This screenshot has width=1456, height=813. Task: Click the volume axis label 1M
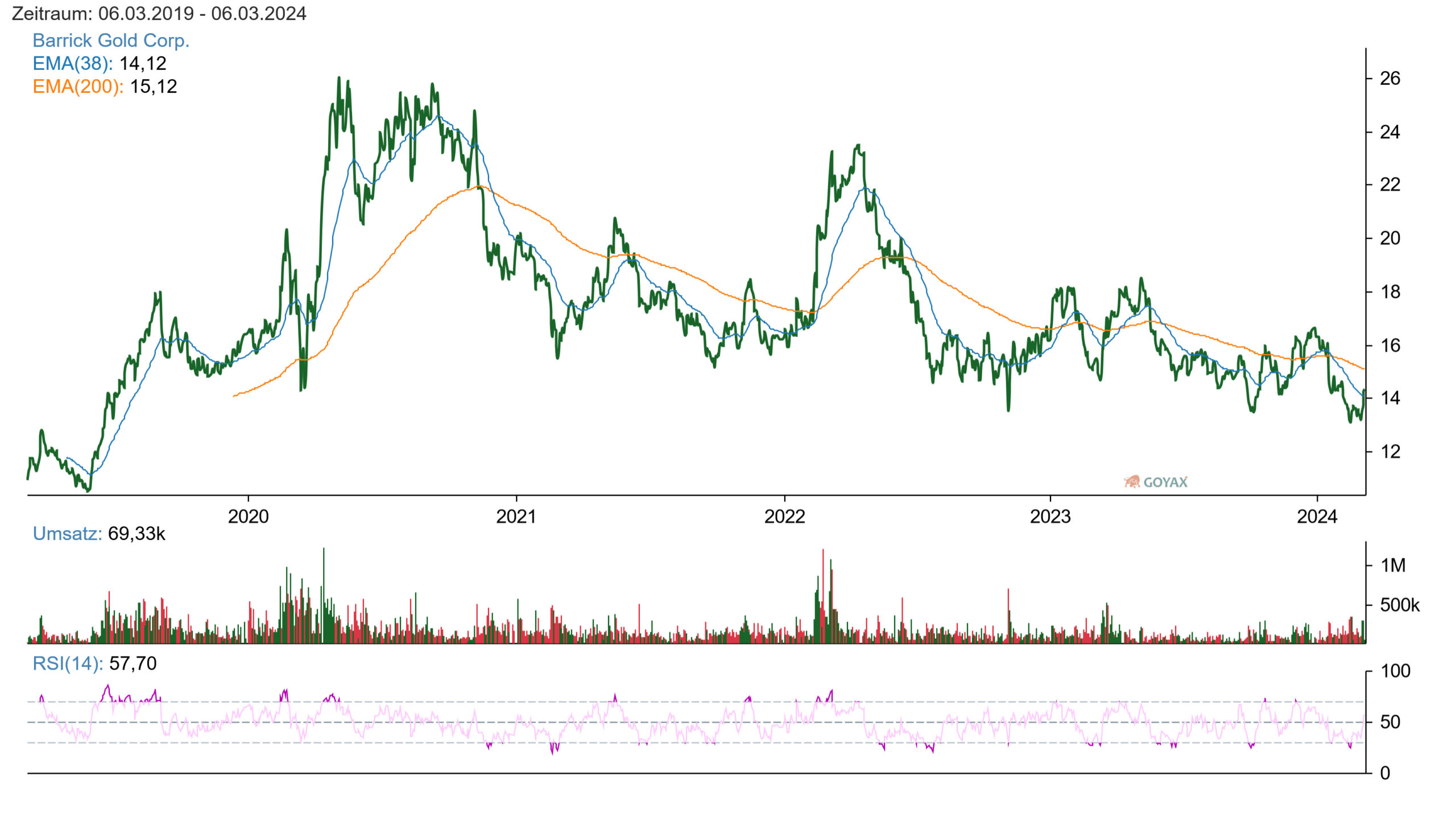(1393, 566)
